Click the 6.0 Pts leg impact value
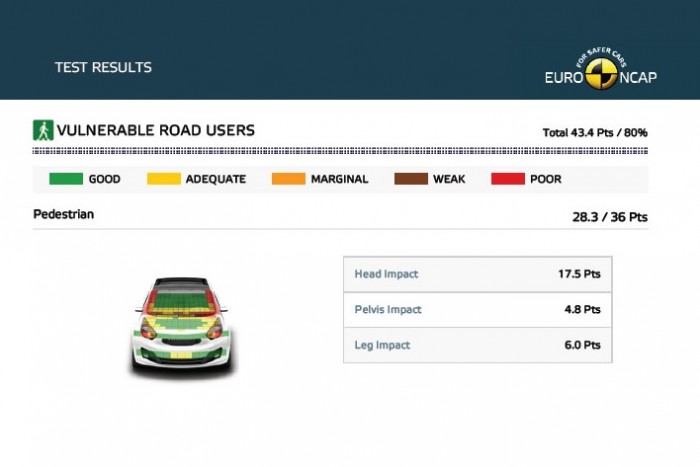700x467 pixels. pos(581,345)
